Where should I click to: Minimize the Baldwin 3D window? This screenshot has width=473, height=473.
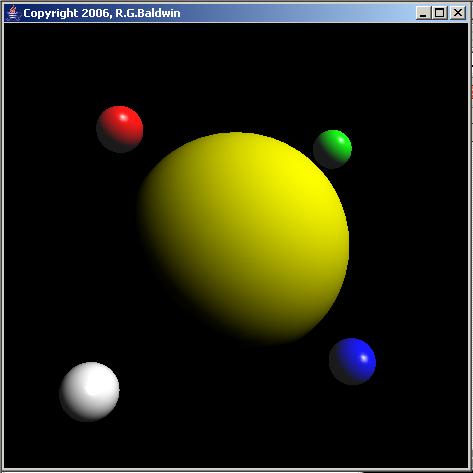423,13
